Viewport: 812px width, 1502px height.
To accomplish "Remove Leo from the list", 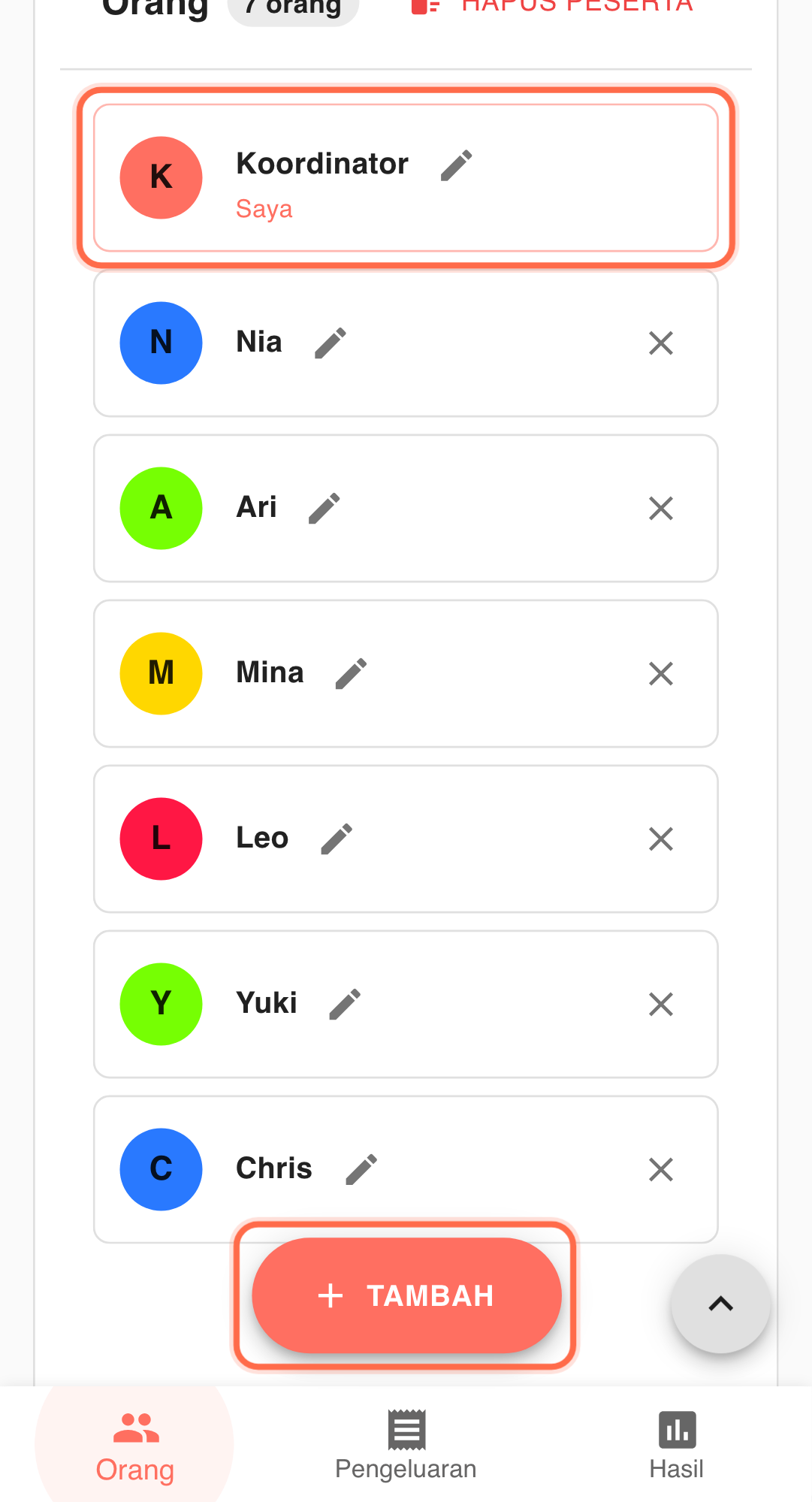I will tap(661, 839).
